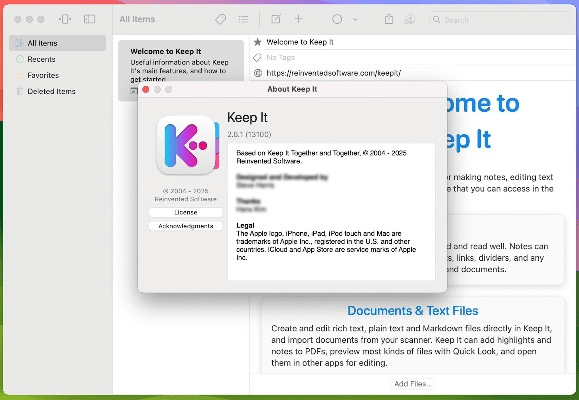This screenshot has width=579, height=400.
Task: Open Deleted Items in sidebar
Action: 58,91
